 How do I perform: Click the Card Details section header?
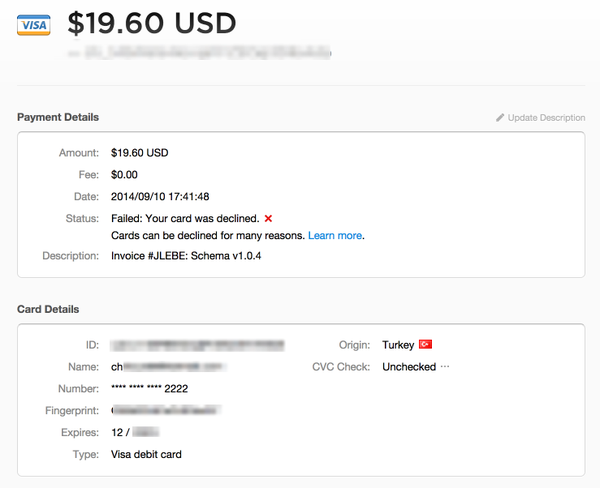48,309
